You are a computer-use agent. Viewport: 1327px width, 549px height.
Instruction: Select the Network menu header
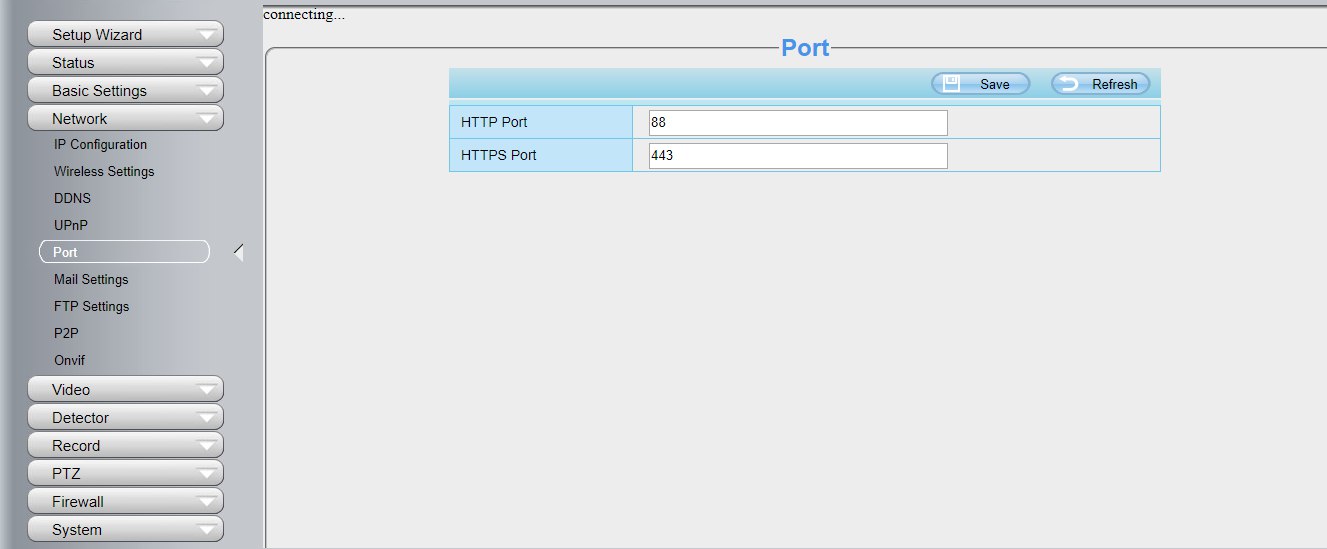tap(125, 119)
